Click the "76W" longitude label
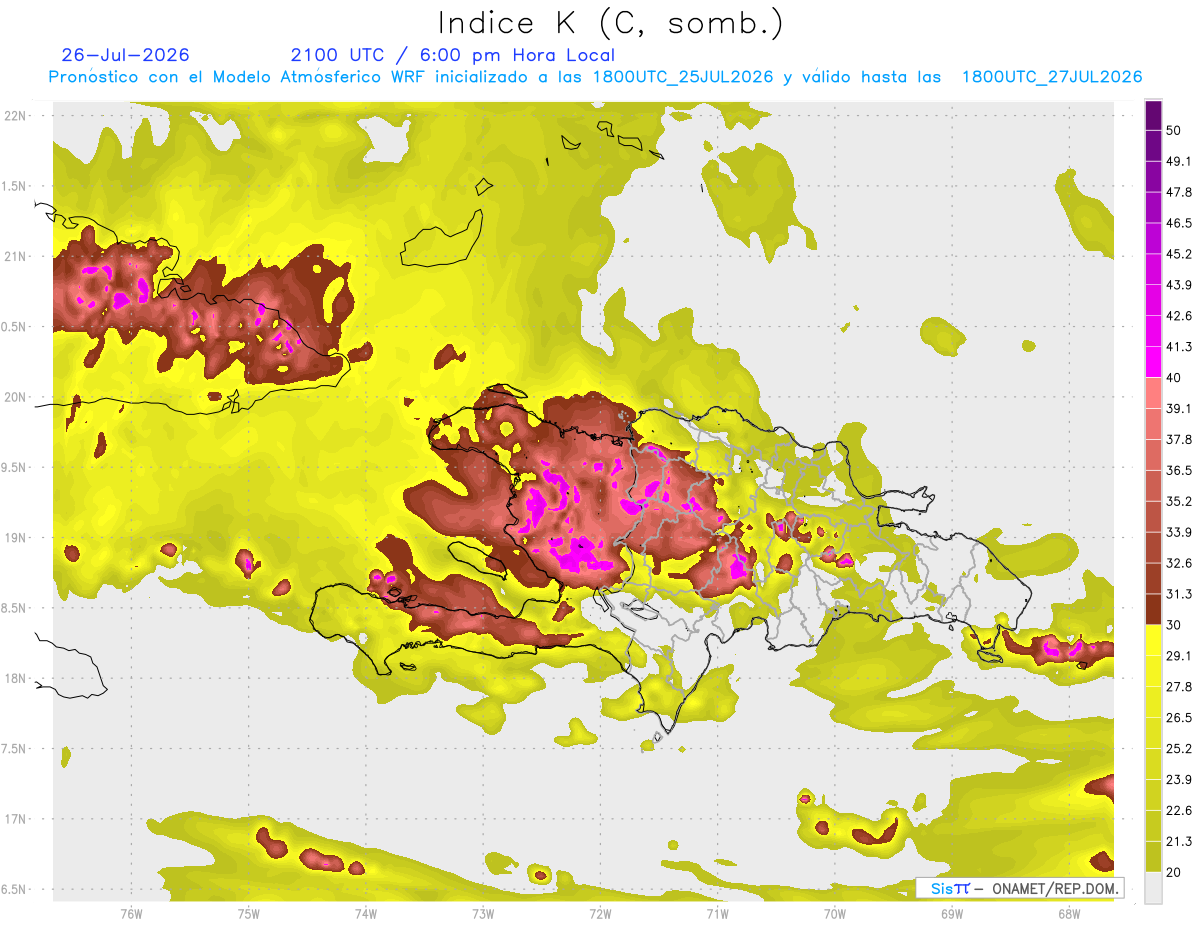This screenshot has width=1200, height=927. pos(131,913)
